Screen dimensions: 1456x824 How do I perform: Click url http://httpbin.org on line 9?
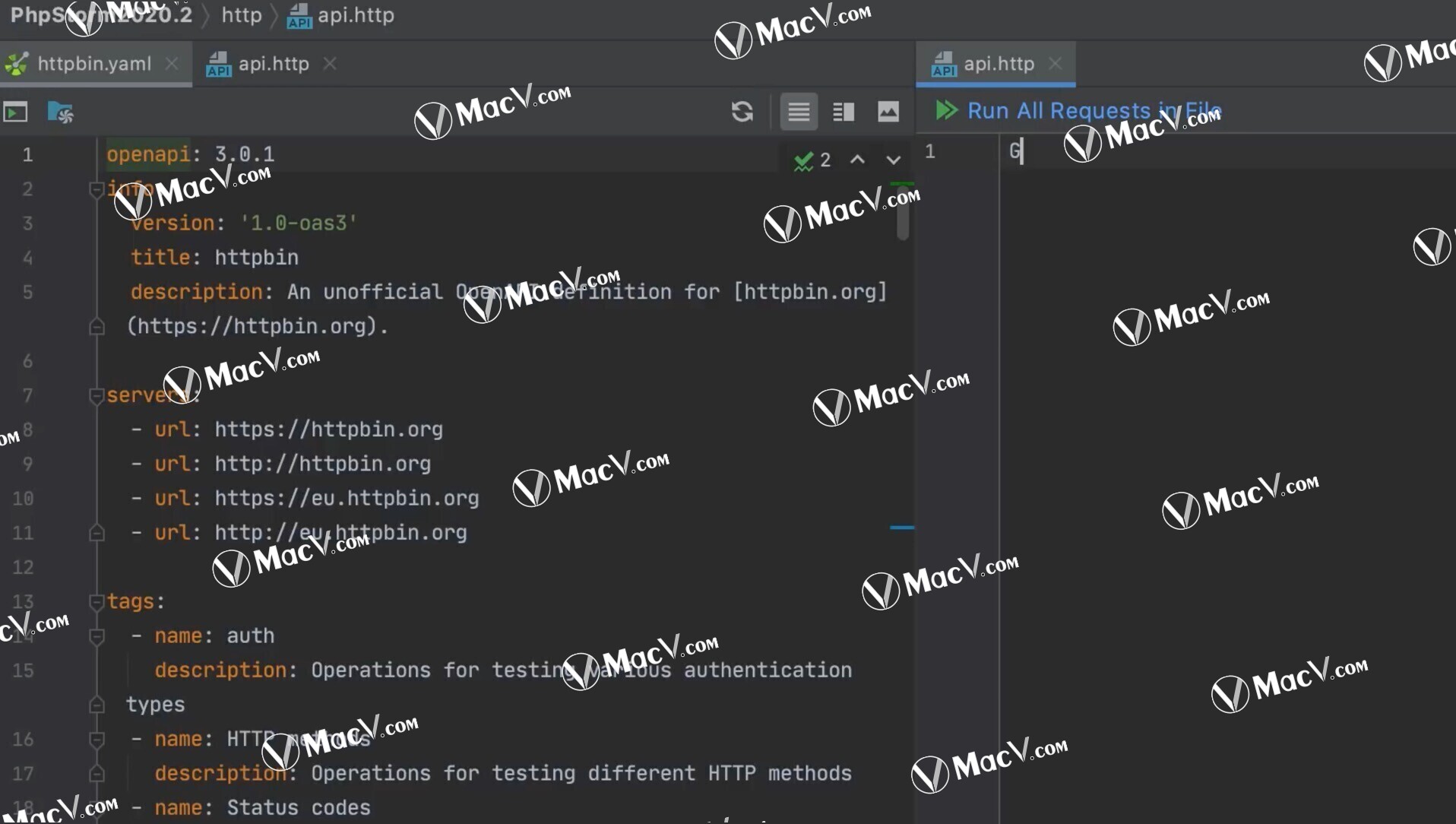[322, 464]
